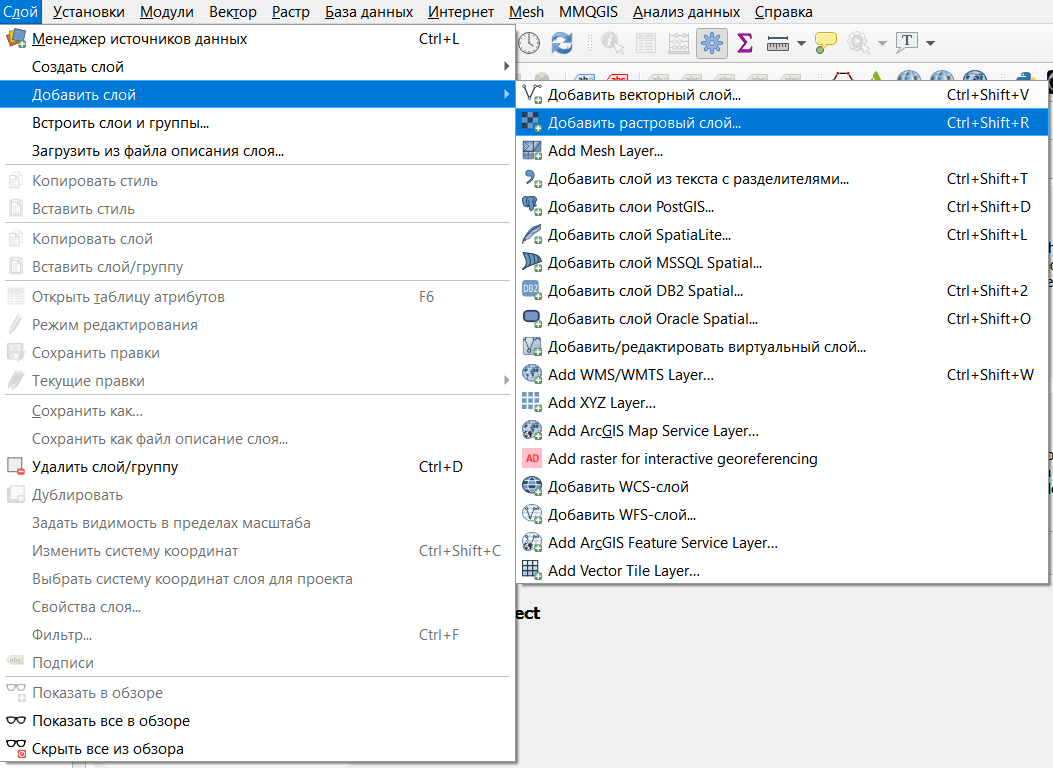Screen dimensions: 1053x768
Task: Click Add WMS/WMTS Layer option
Action: 630,375
